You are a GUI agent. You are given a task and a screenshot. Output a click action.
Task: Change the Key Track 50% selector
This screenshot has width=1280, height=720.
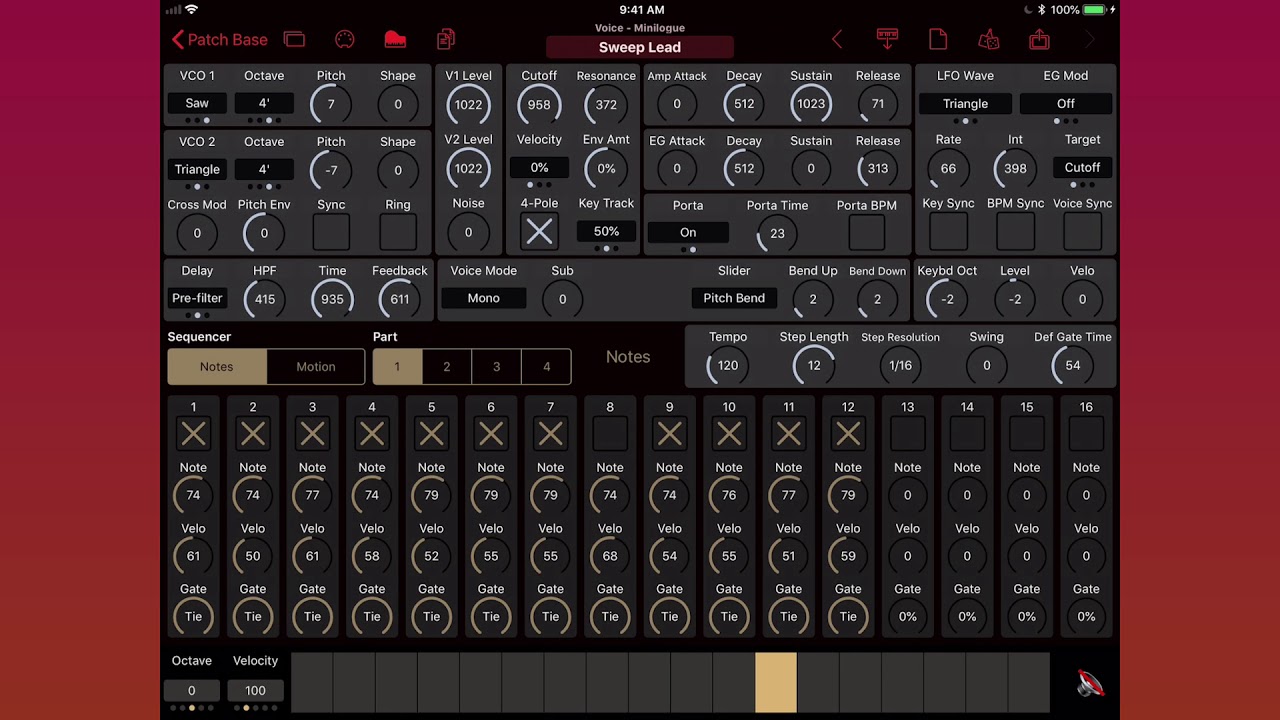(606, 231)
